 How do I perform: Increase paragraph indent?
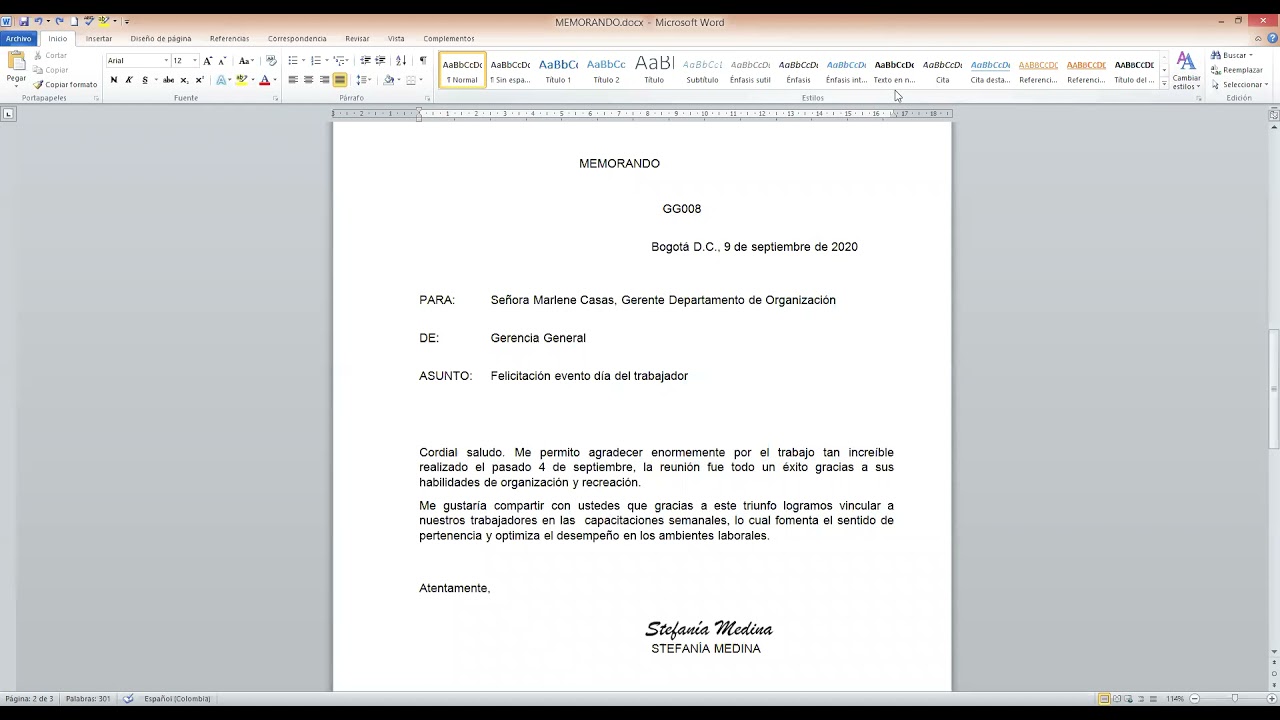380,61
